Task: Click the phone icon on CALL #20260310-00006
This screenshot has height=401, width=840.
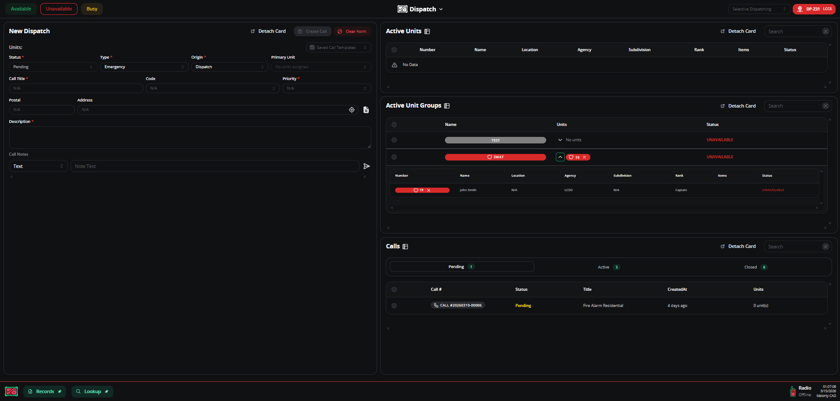Action: [436, 305]
